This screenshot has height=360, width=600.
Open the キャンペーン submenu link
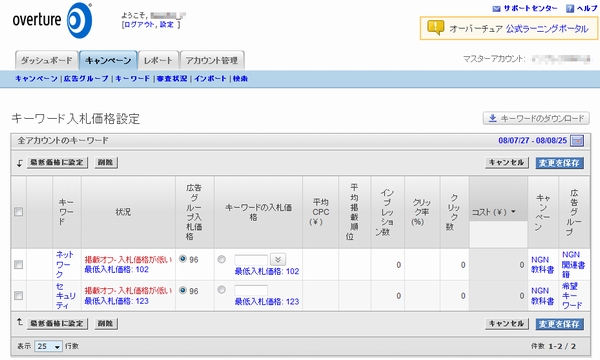[x=36, y=78]
